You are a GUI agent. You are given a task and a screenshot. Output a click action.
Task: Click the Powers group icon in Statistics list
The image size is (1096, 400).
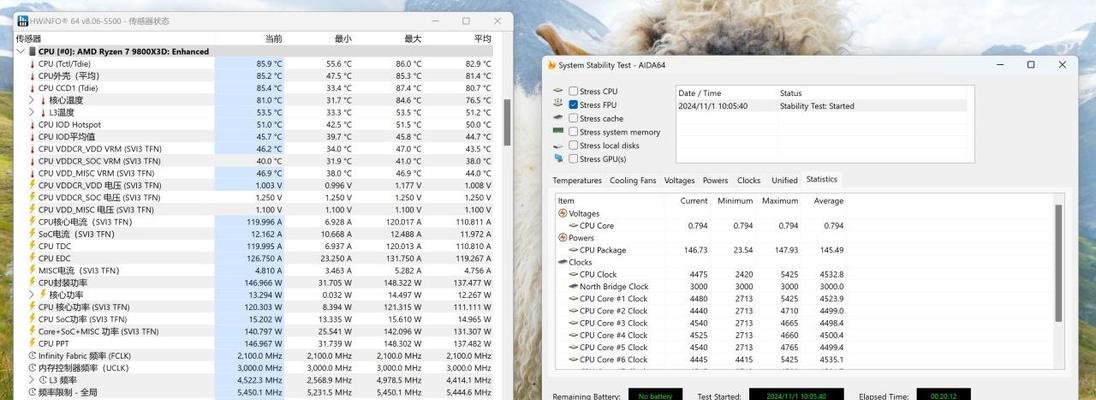point(563,238)
